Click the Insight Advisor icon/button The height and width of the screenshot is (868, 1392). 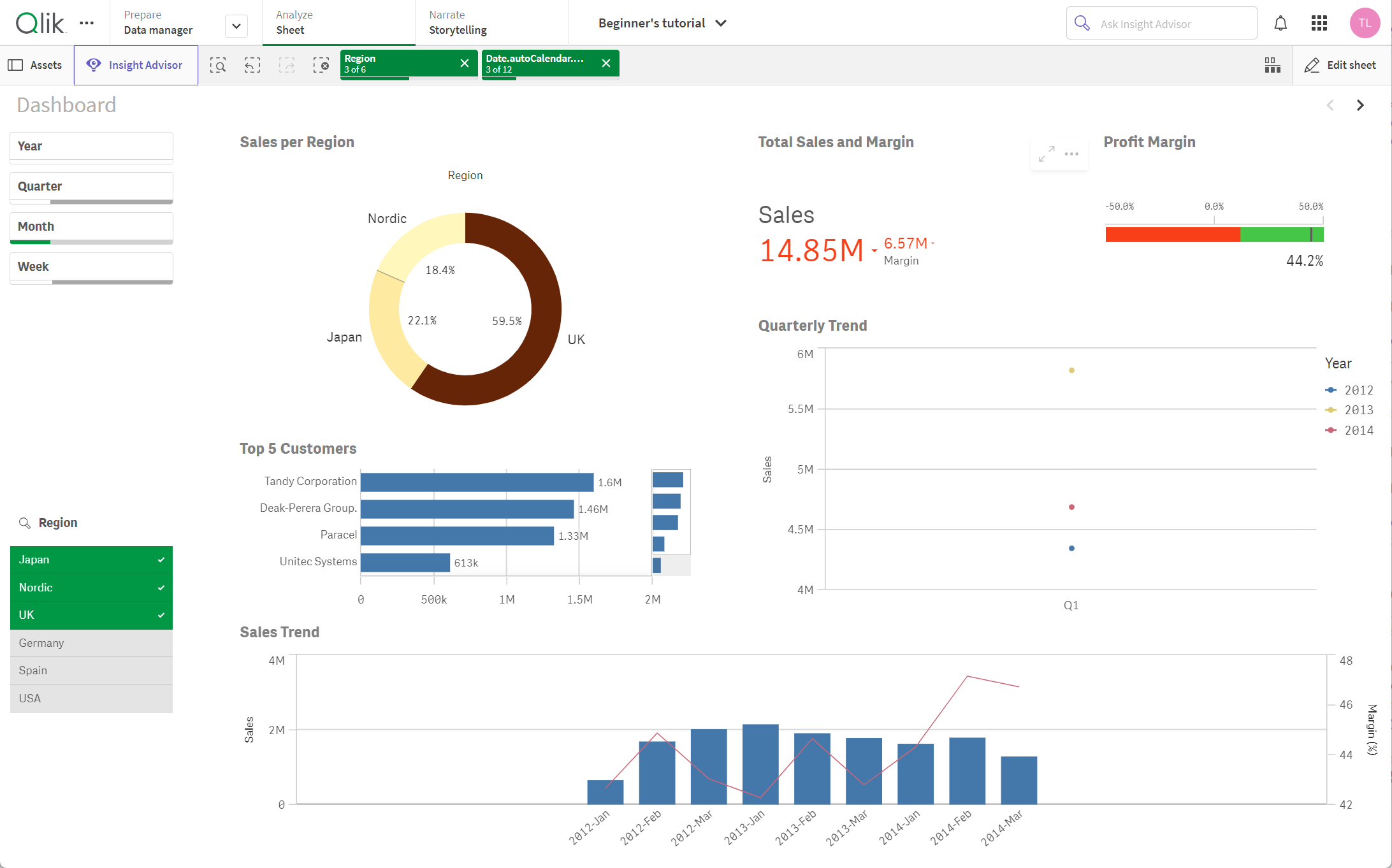coord(135,64)
